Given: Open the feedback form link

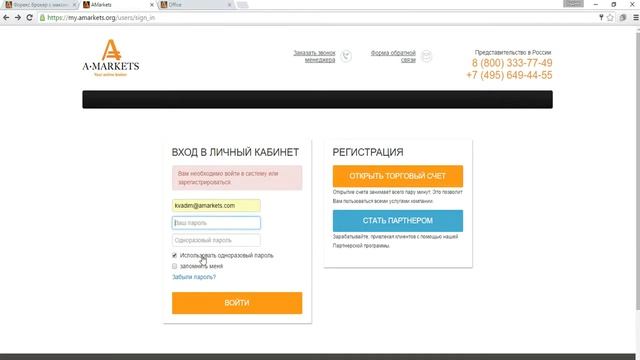Looking at the screenshot, I should pyautogui.click(x=393, y=56).
